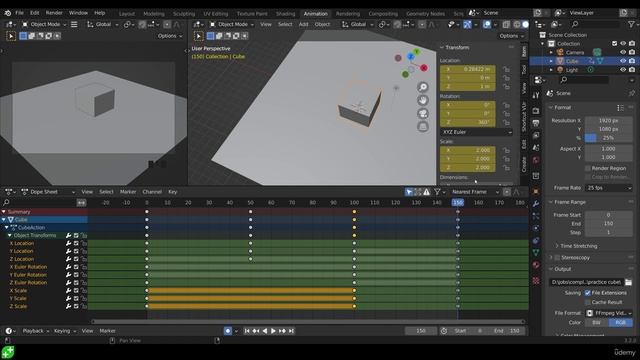Toggle auto keying record button
The height and width of the screenshot is (360, 640).
click(228, 331)
